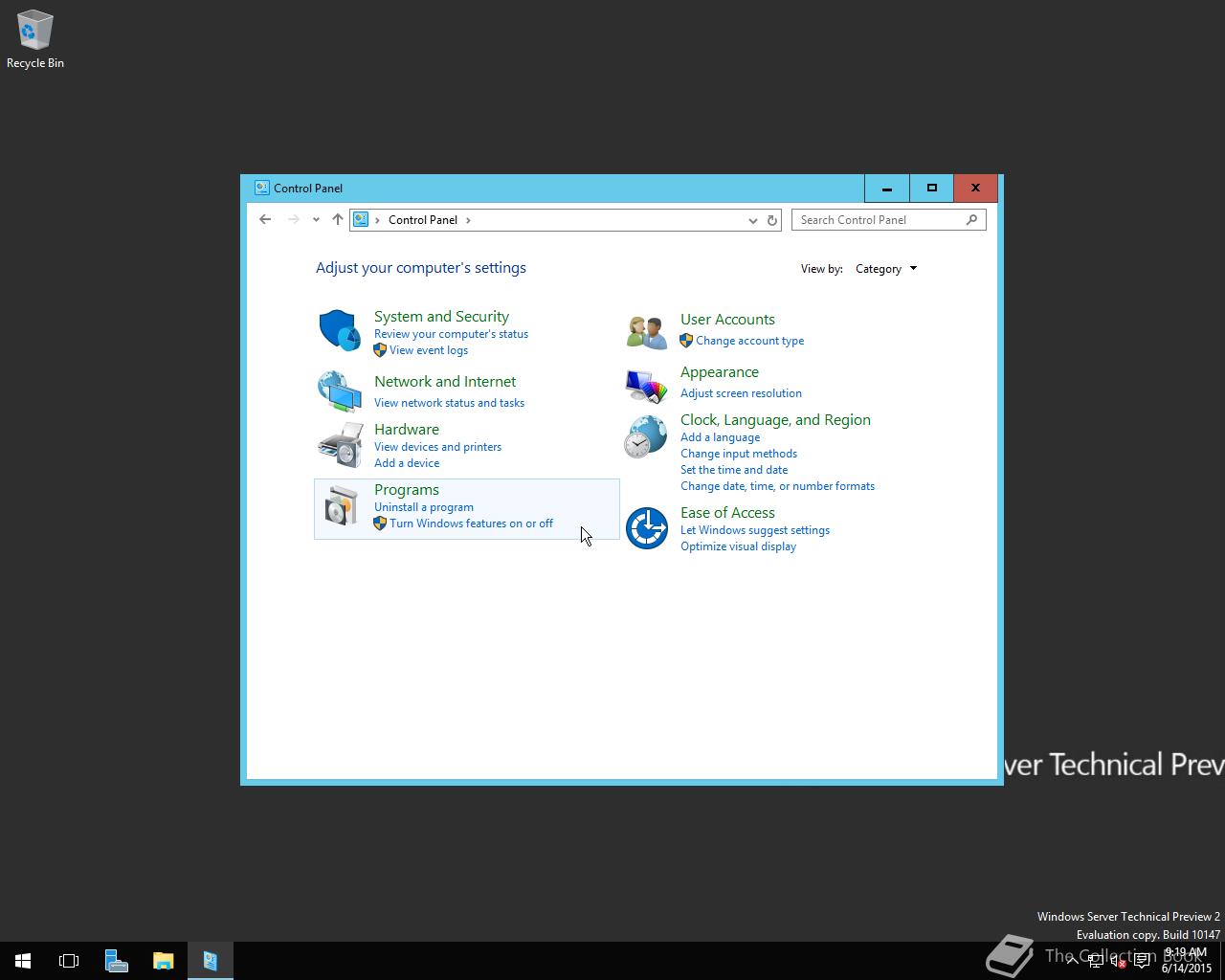Open Review your computer's status
The width and height of the screenshot is (1225, 980).
coord(451,334)
